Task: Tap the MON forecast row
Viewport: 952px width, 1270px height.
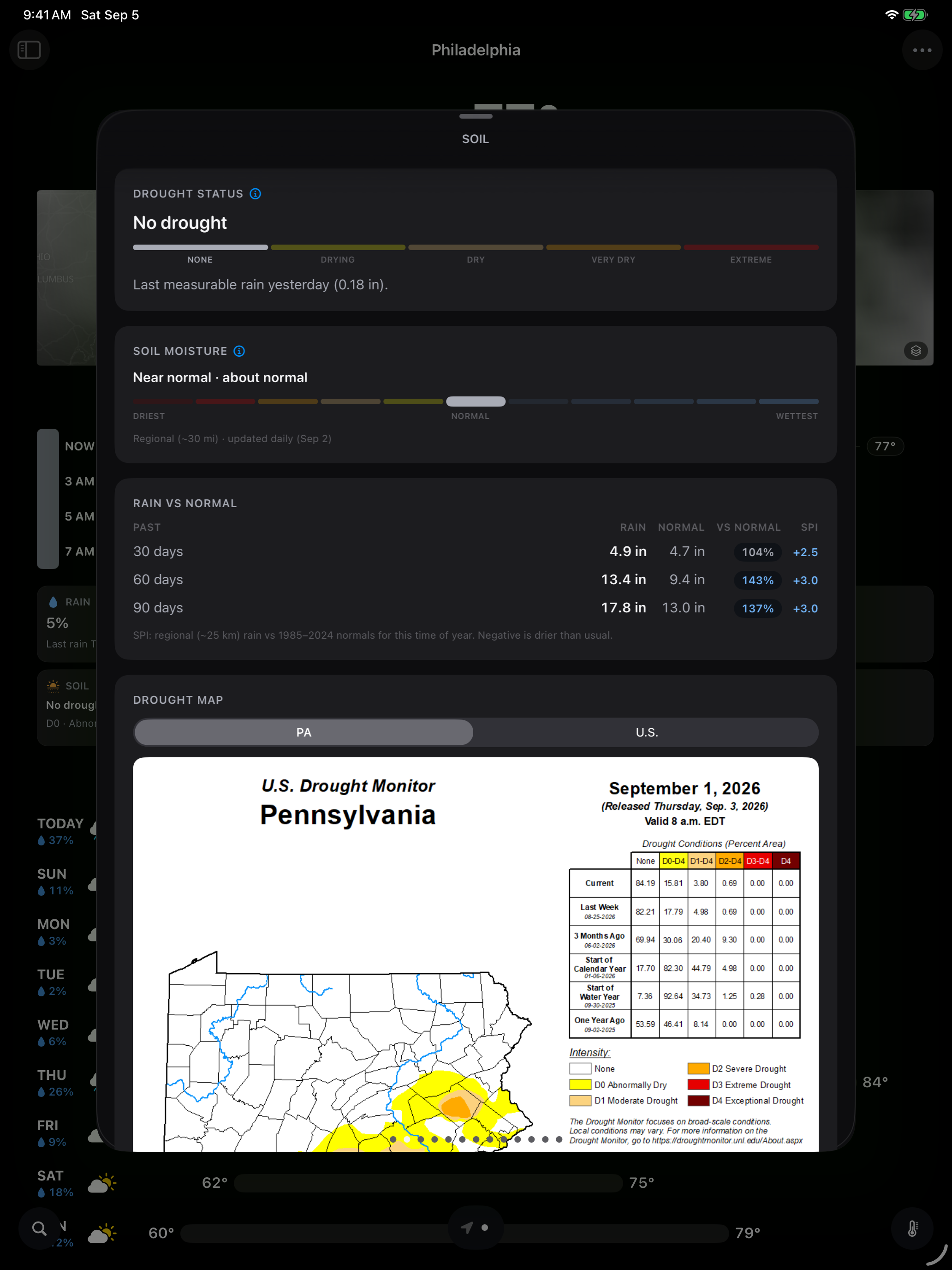Action: click(x=66, y=932)
